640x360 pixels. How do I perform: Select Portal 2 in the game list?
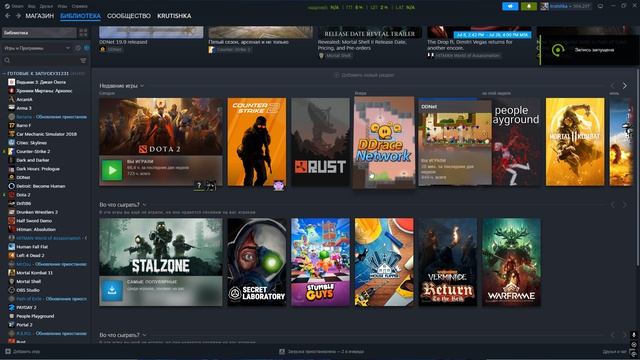[24, 324]
